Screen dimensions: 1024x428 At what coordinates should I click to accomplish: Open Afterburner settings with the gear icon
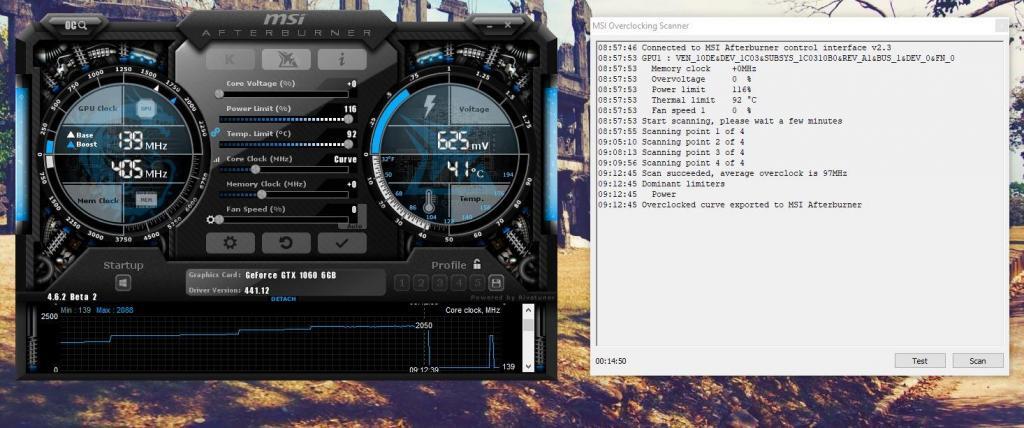[230, 242]
